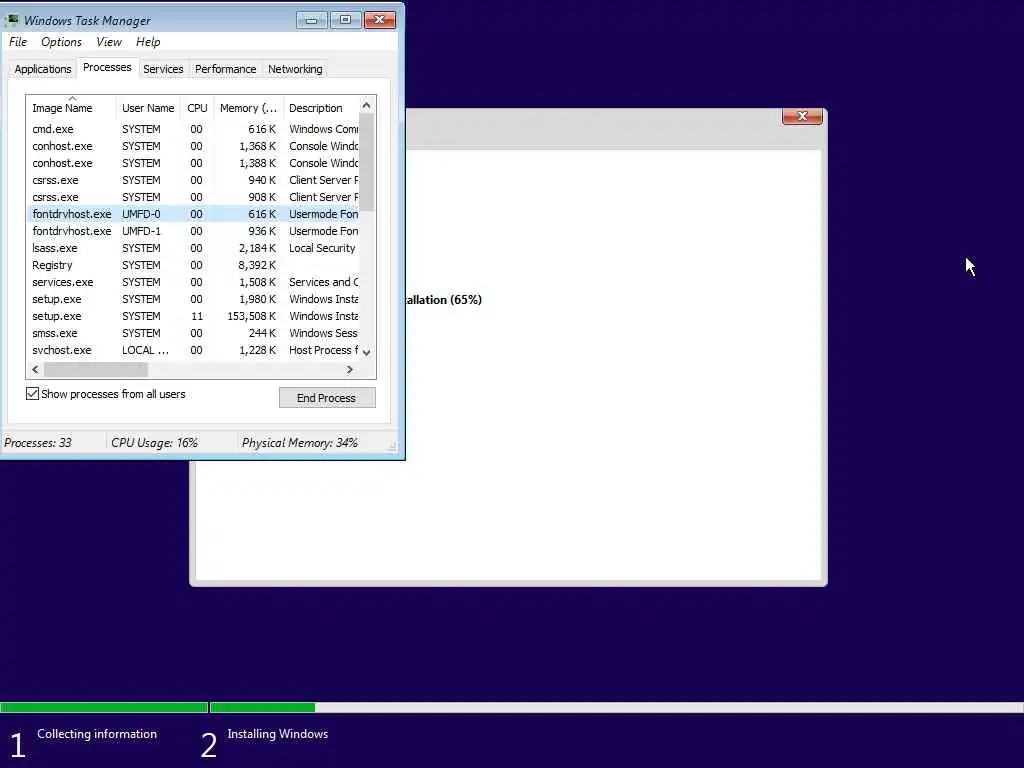The image size is (1024, 768).
Task: Sort processes by Image Name column
Action: coord(71,108)
